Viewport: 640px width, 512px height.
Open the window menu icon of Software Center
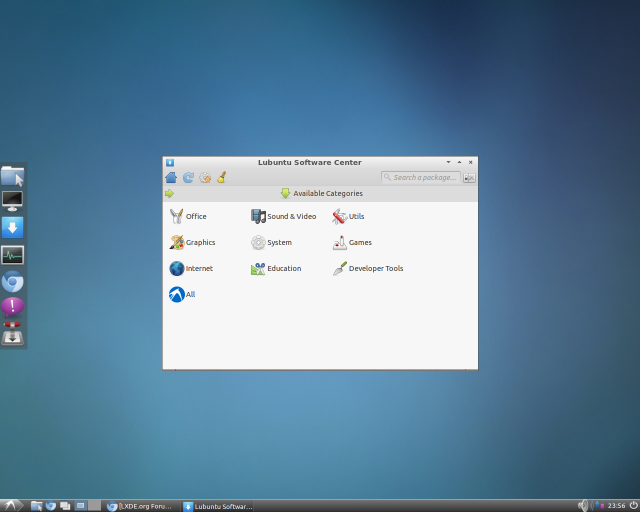click(170, 163)
